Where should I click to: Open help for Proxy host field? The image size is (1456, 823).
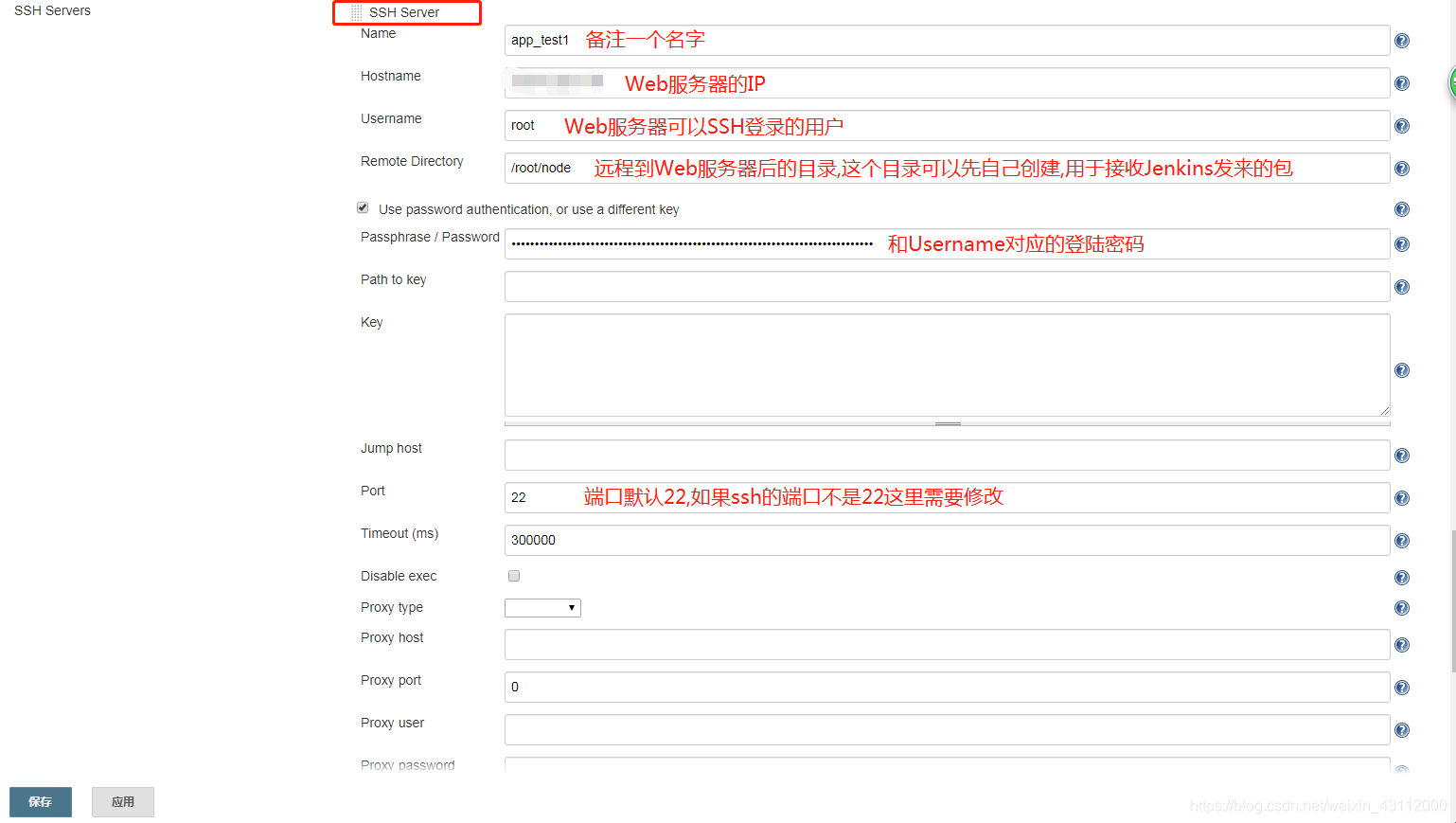click(x=1402, y=645)
